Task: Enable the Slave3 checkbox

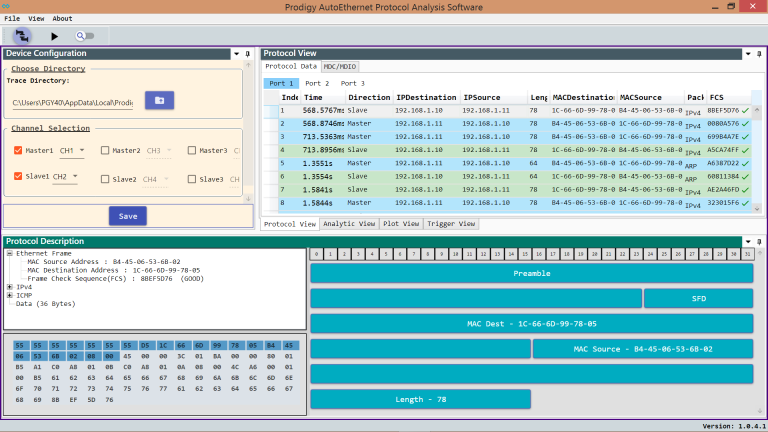Action: tap(192, 179)
